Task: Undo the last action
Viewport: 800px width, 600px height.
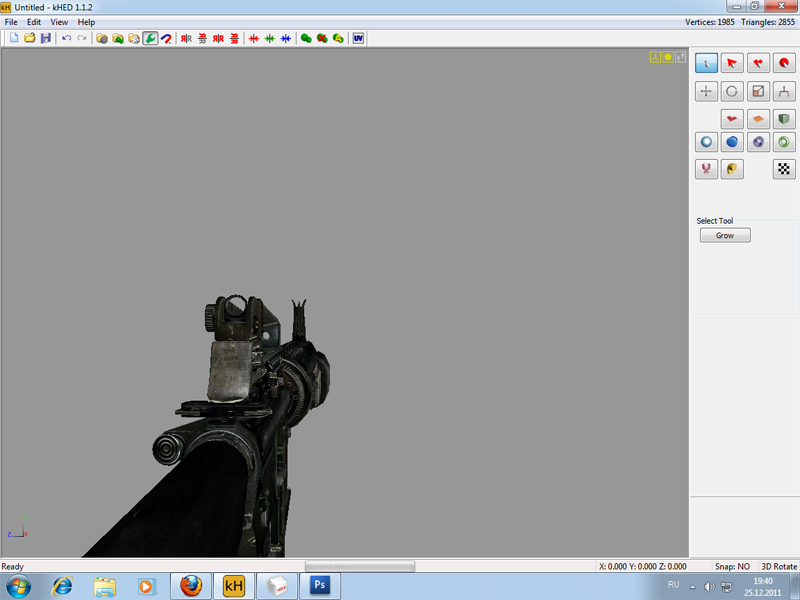Action: (66, 38)
